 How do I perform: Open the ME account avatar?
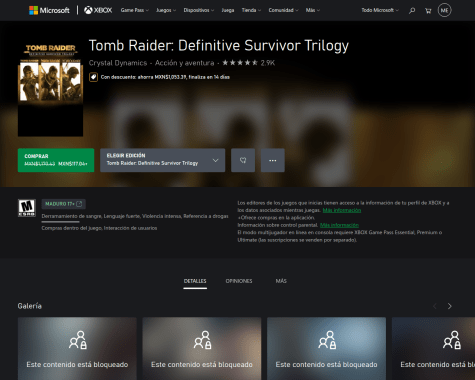pos(444,10)
